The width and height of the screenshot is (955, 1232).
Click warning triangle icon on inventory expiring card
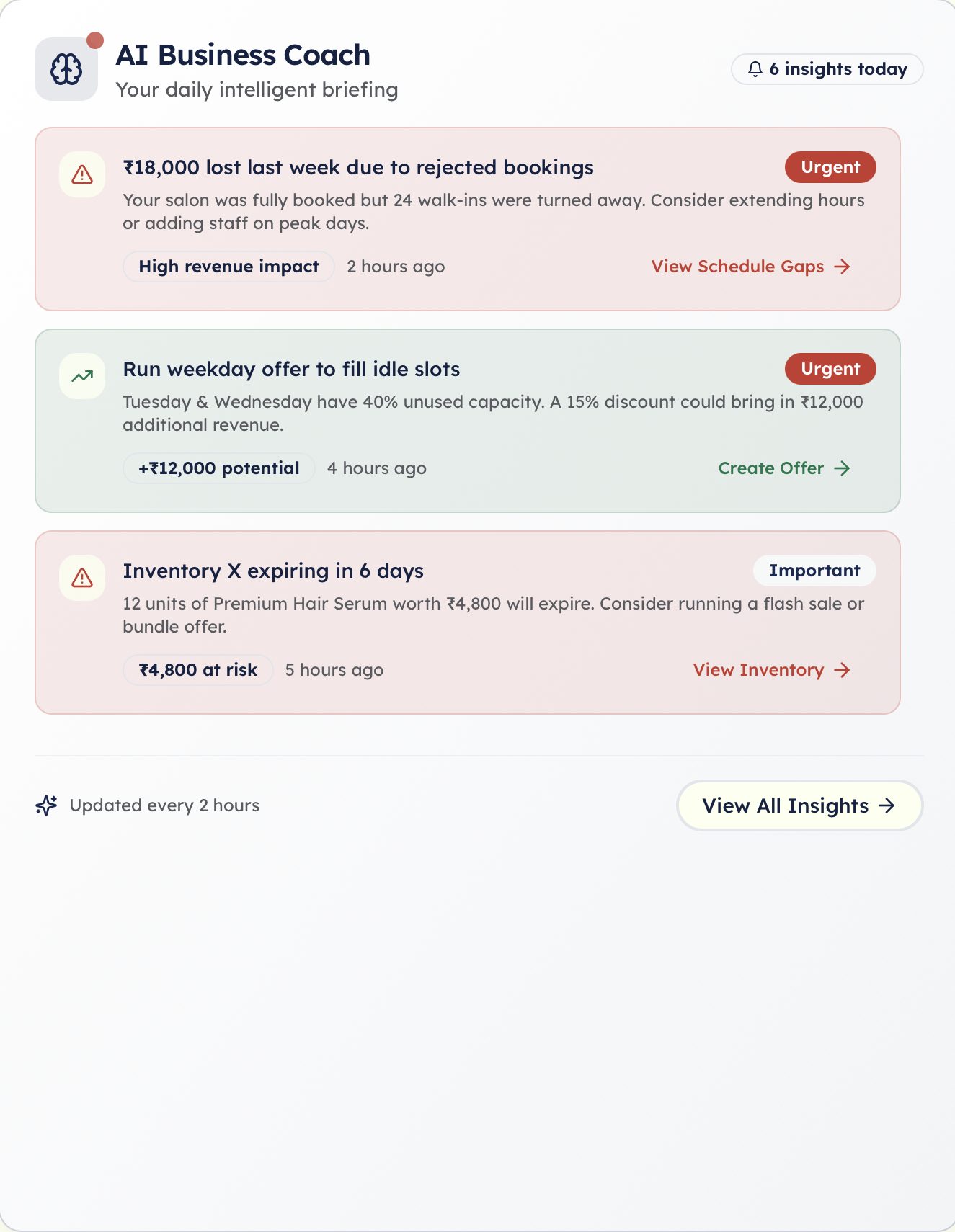pyautogui.click(x=82, y=578)
